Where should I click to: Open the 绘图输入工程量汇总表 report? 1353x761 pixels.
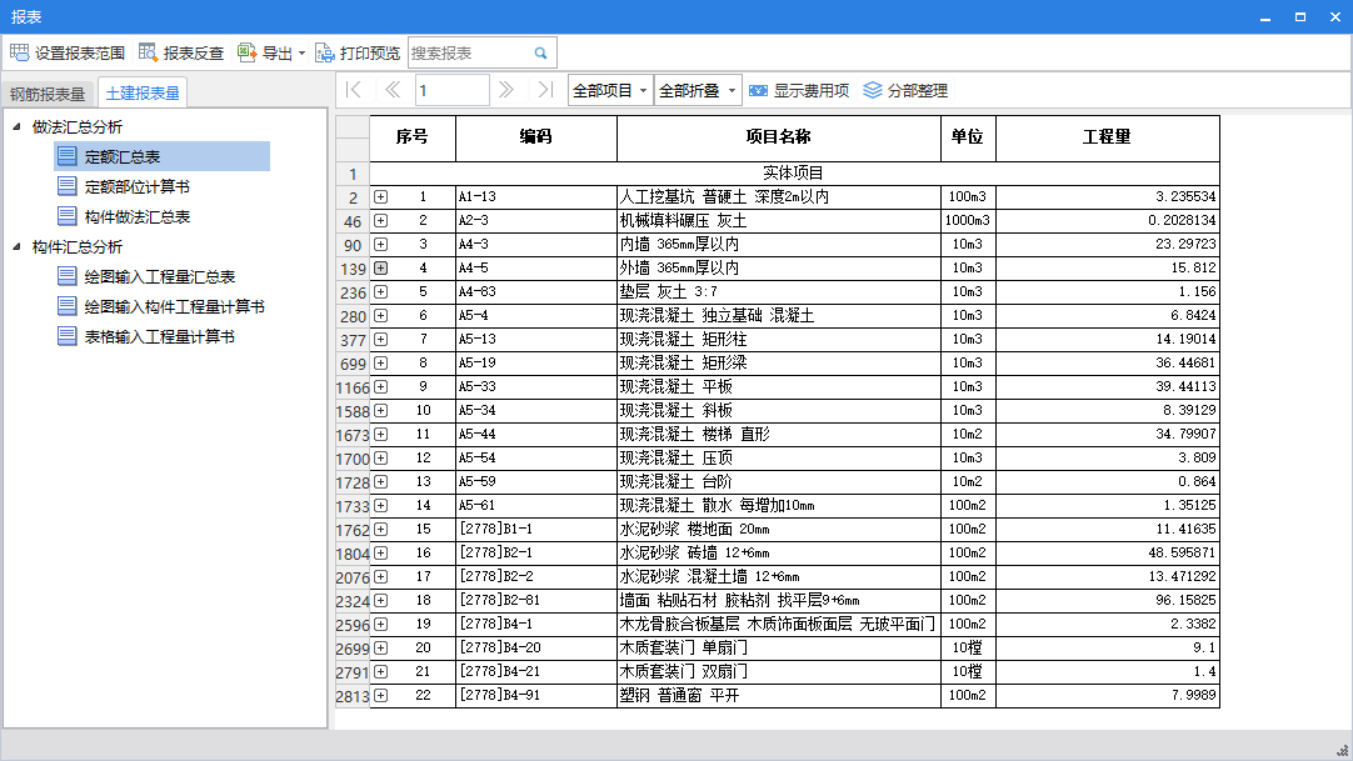click(147, 277)
